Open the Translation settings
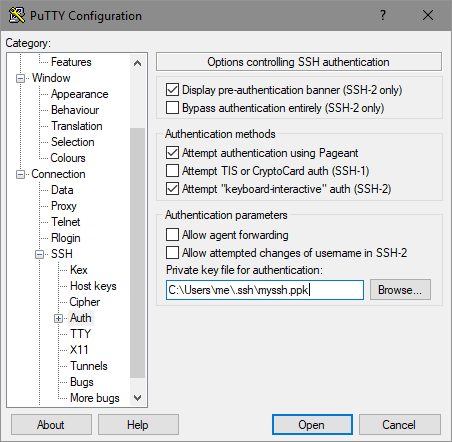Viewport: 452px width, 442px height. (x=77, y=126)
